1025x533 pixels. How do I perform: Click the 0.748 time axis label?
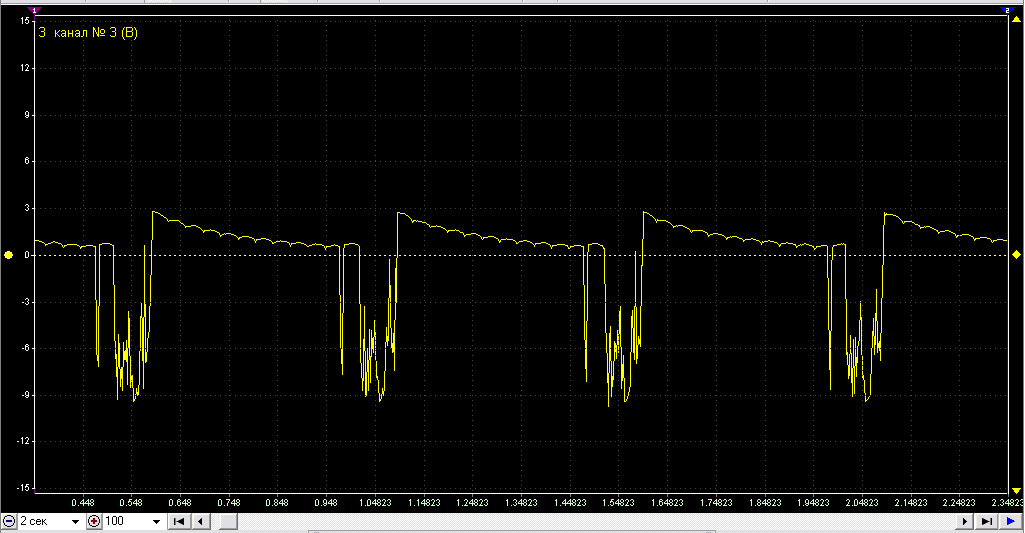tap(229, 503)
